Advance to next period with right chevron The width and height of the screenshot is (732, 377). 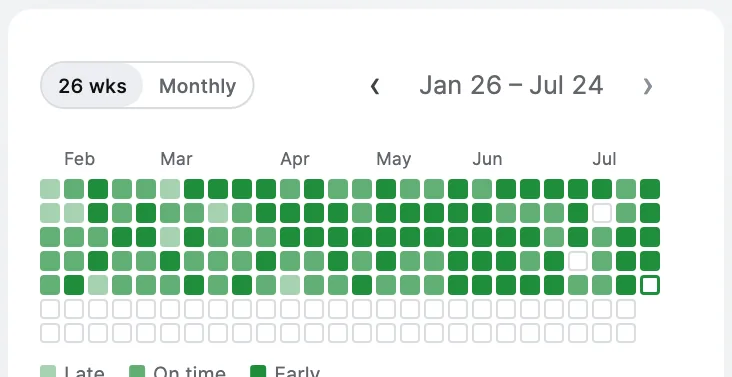648,86
